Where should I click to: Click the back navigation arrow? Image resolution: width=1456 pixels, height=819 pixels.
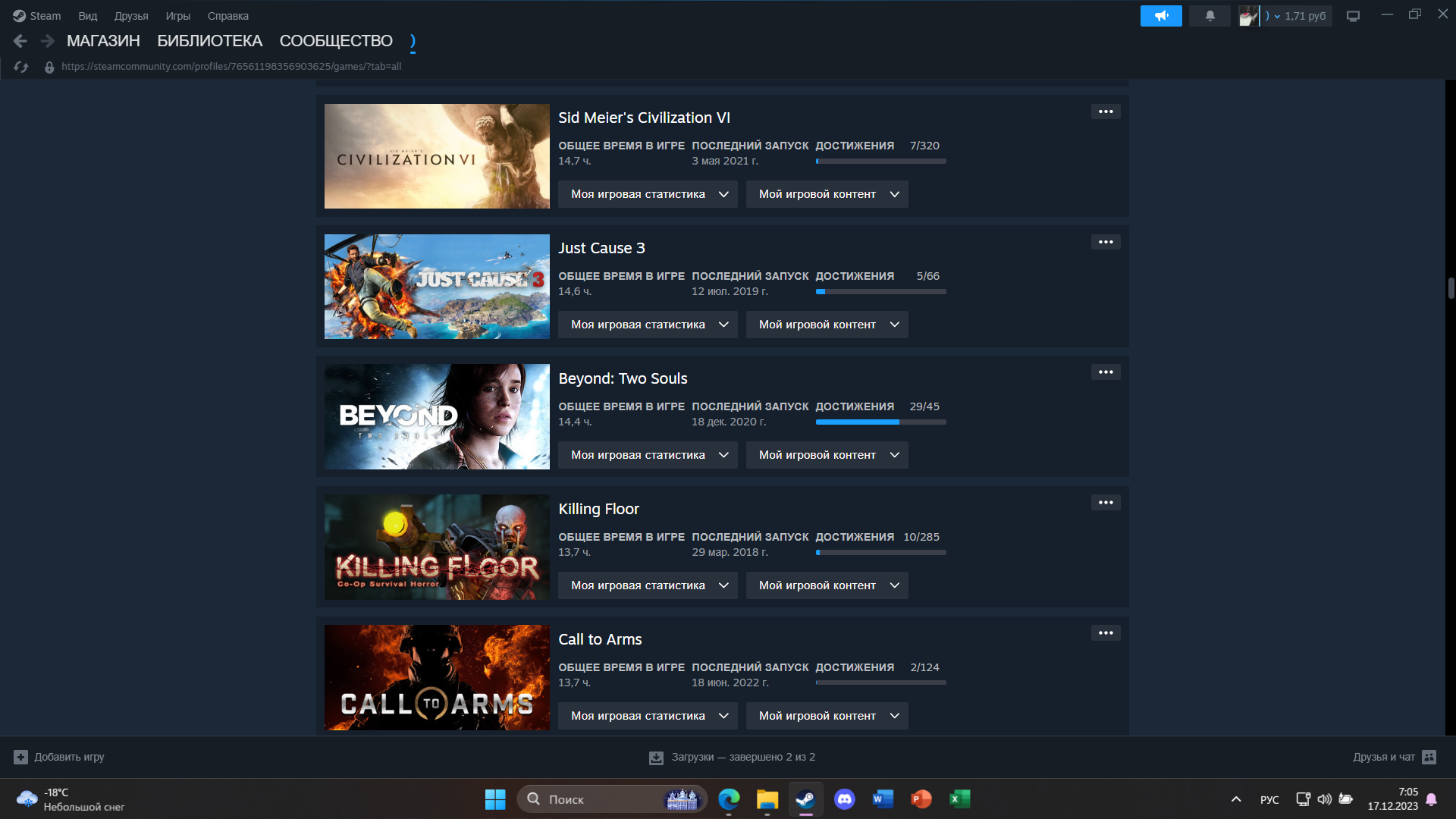tap(20, 41)
